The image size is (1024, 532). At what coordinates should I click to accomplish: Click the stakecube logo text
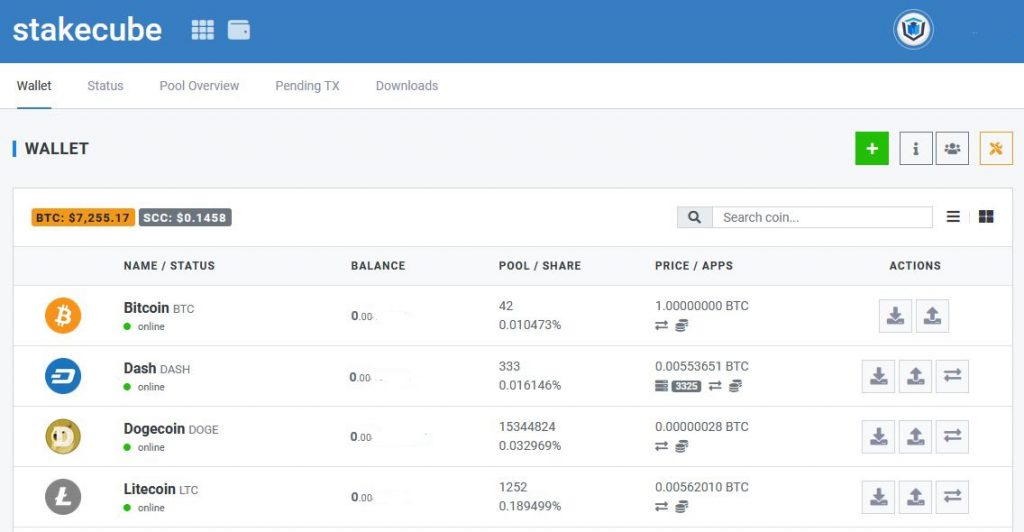87,30
